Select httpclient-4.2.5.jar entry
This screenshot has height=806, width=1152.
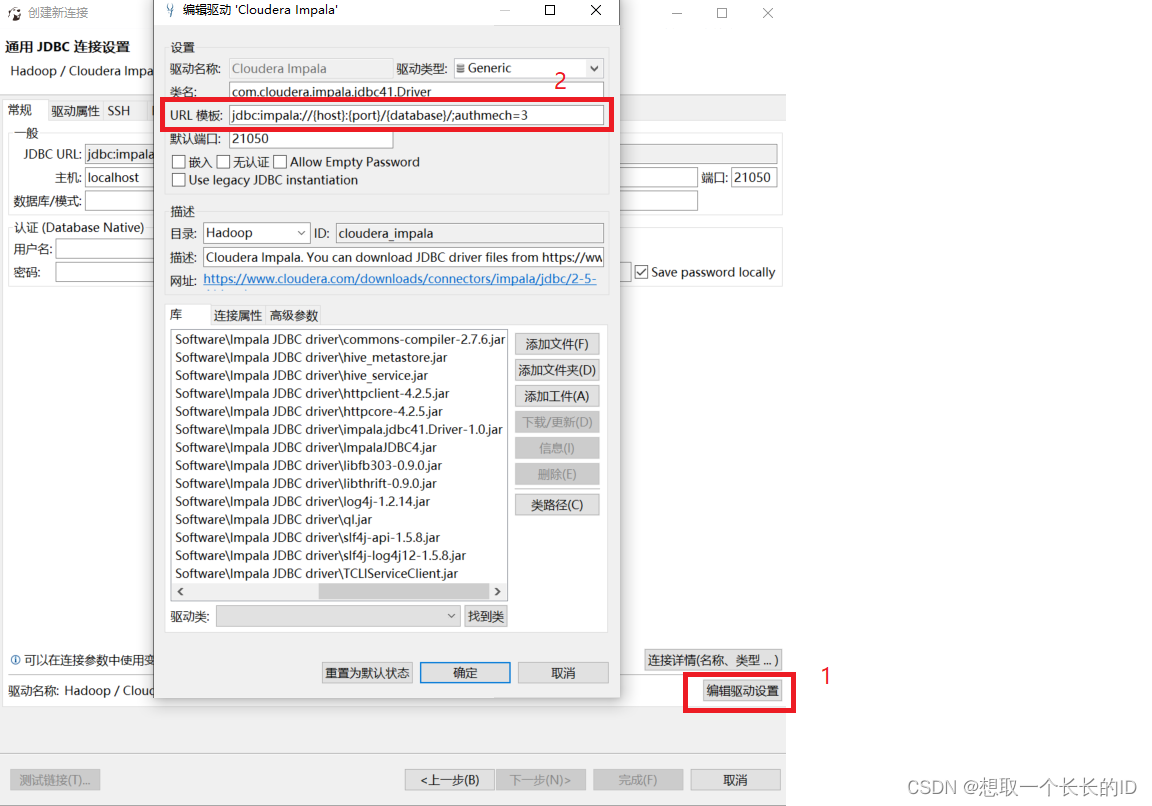click(x=312, y=393)
